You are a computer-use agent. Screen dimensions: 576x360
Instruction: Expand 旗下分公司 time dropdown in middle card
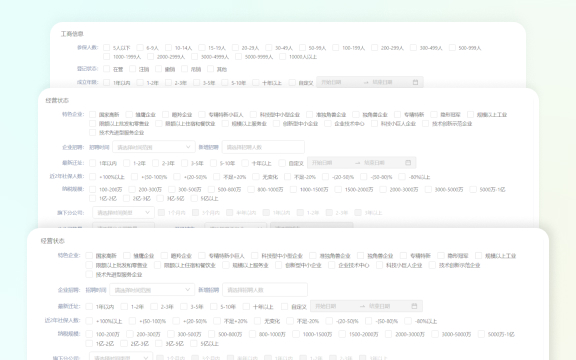[x=123, y=213]
